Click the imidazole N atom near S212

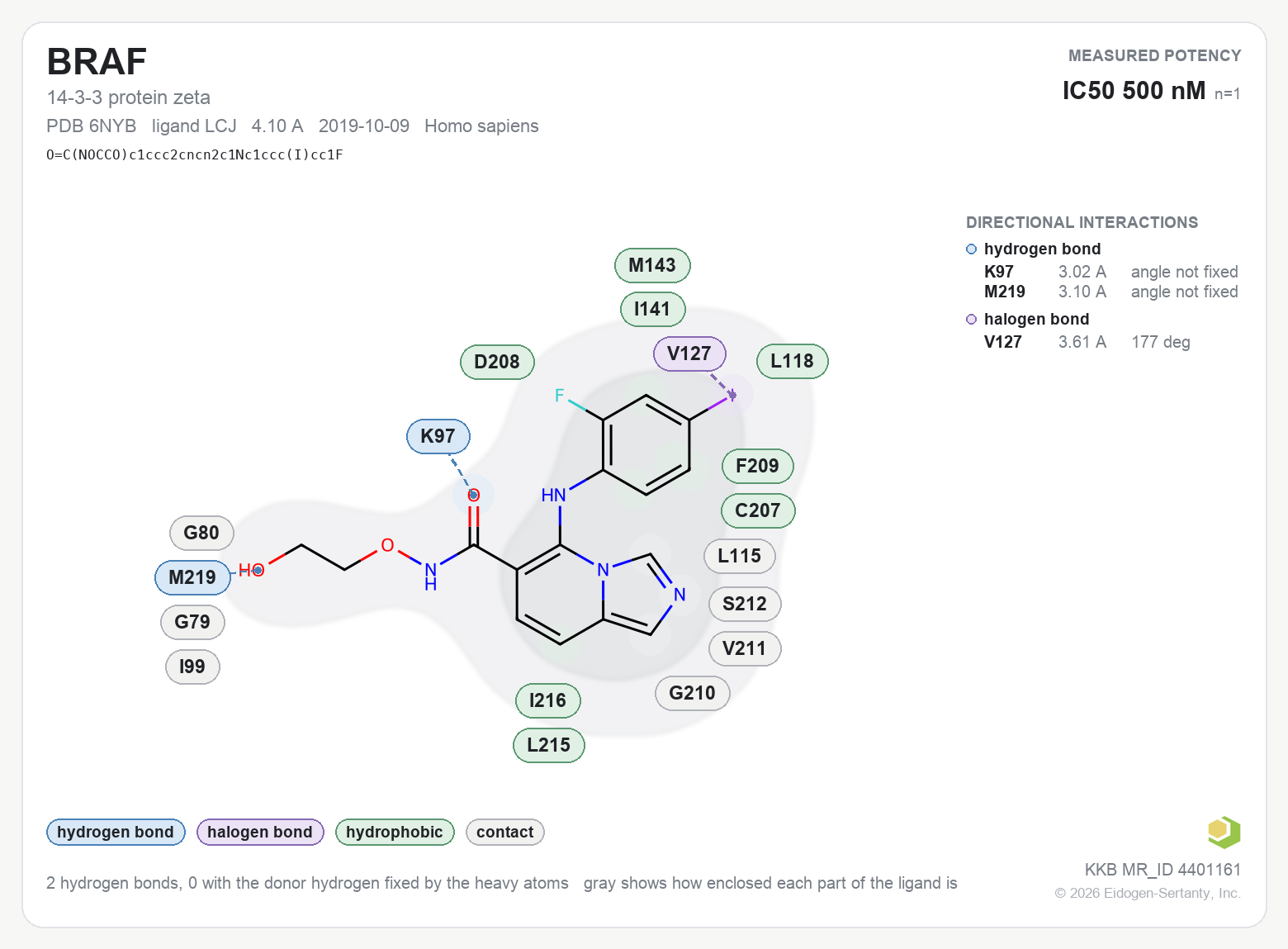click(680, 595)
